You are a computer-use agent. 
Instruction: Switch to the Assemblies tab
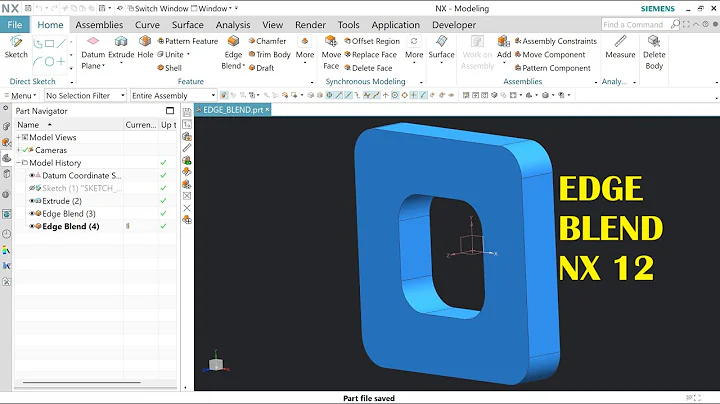click(x=99, y=25)
